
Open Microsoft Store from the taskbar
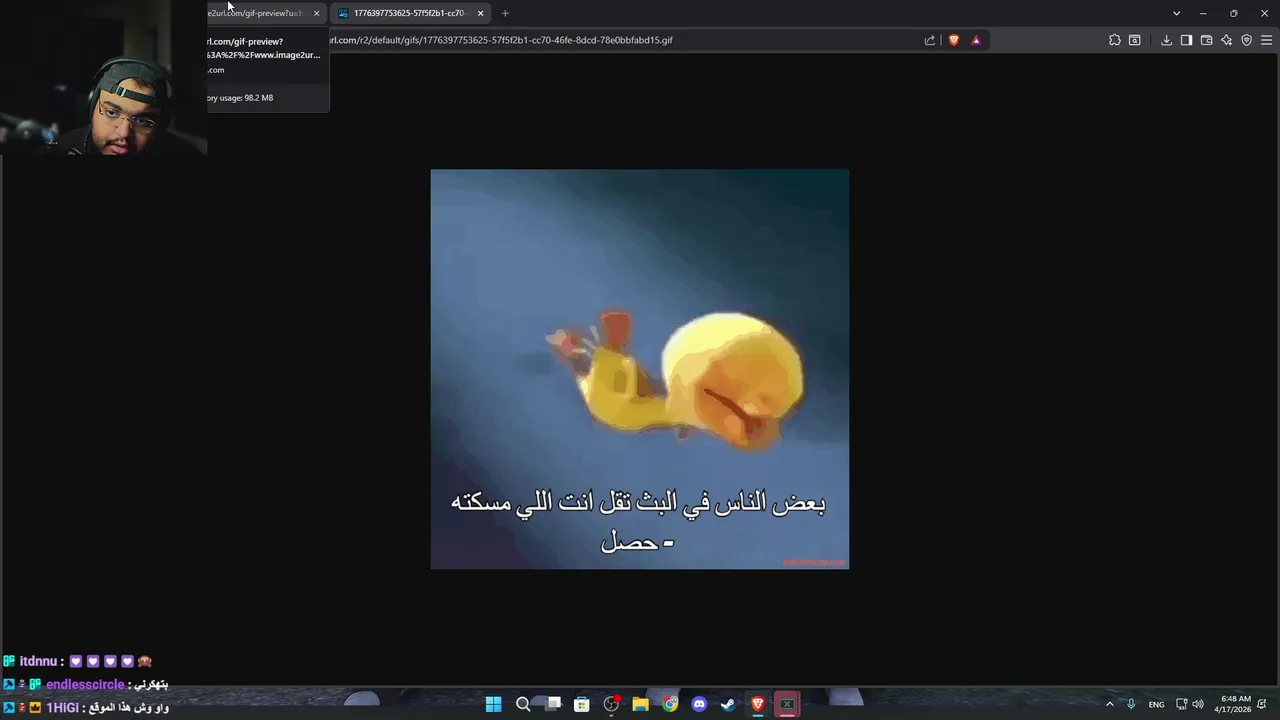click(x=581, y=704)
